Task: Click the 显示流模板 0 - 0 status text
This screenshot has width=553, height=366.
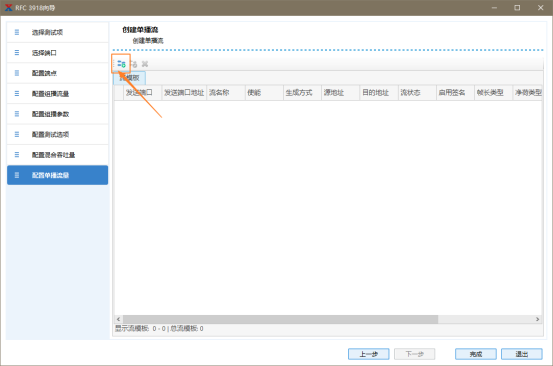Action: 140,329
